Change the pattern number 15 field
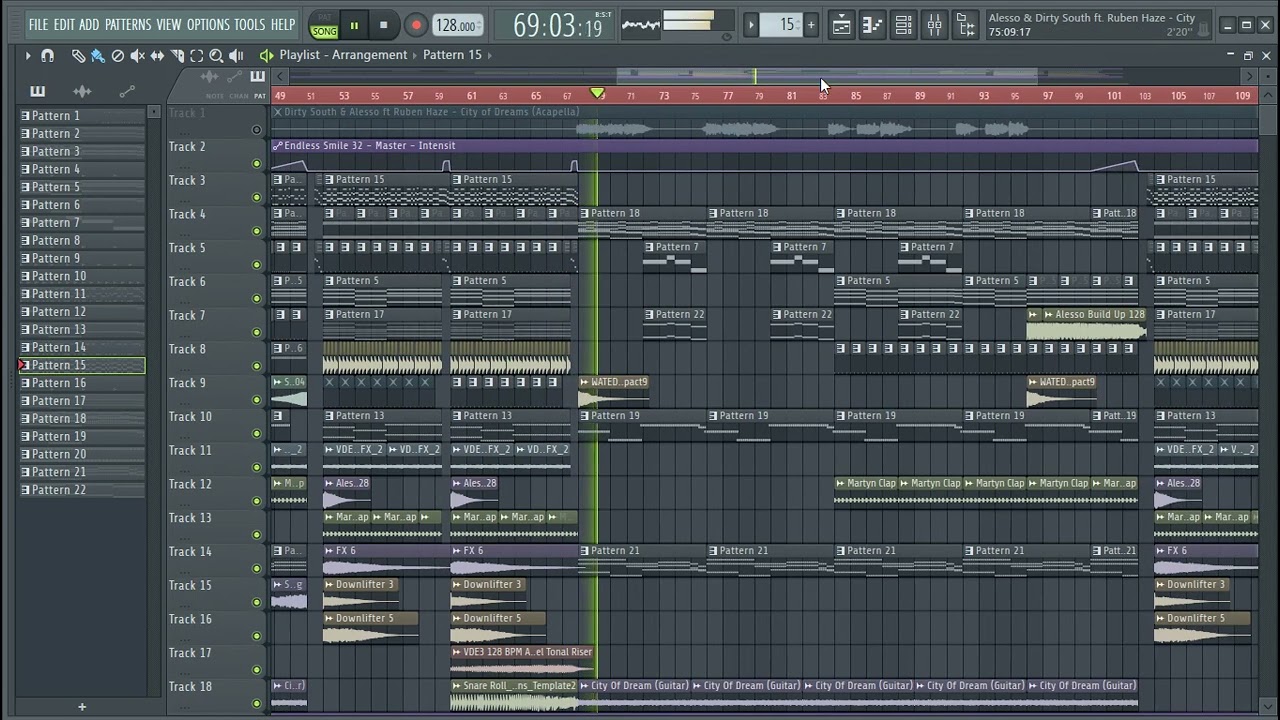1280x720 pixels. click(x=782, y=25)
